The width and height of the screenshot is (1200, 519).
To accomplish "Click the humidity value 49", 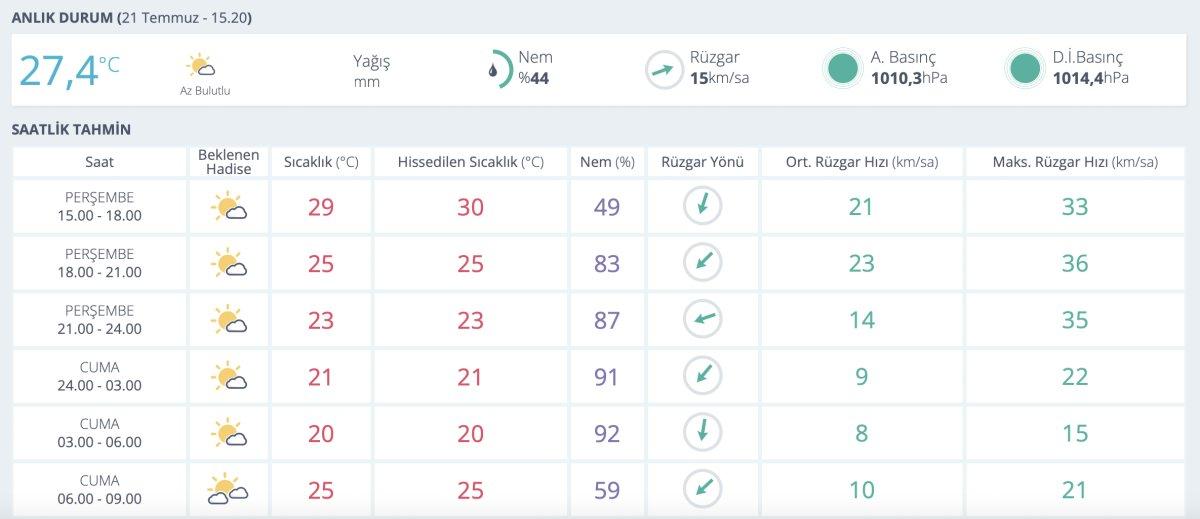I will pos(607,207).
